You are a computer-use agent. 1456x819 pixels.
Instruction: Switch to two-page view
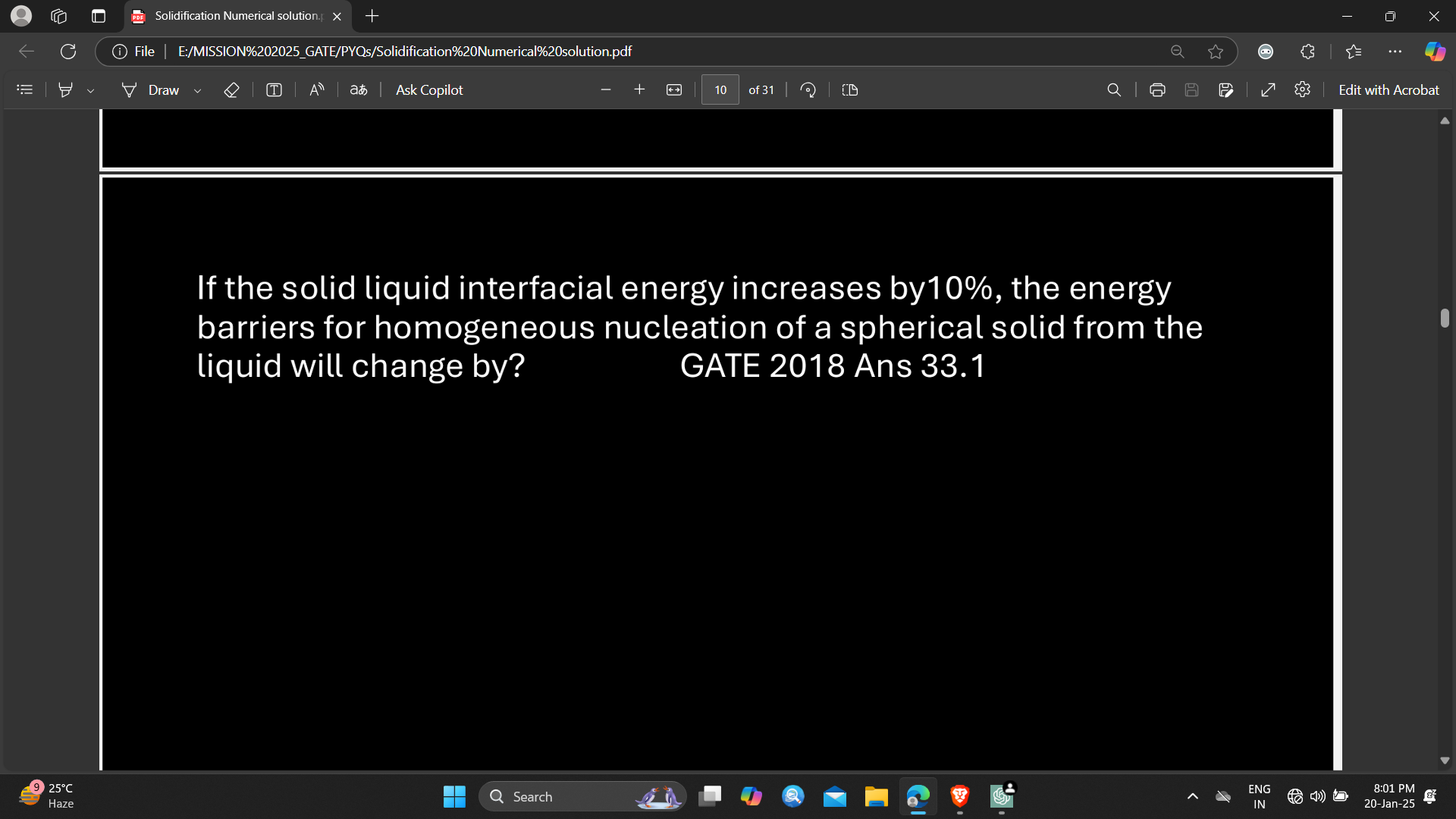849,89
